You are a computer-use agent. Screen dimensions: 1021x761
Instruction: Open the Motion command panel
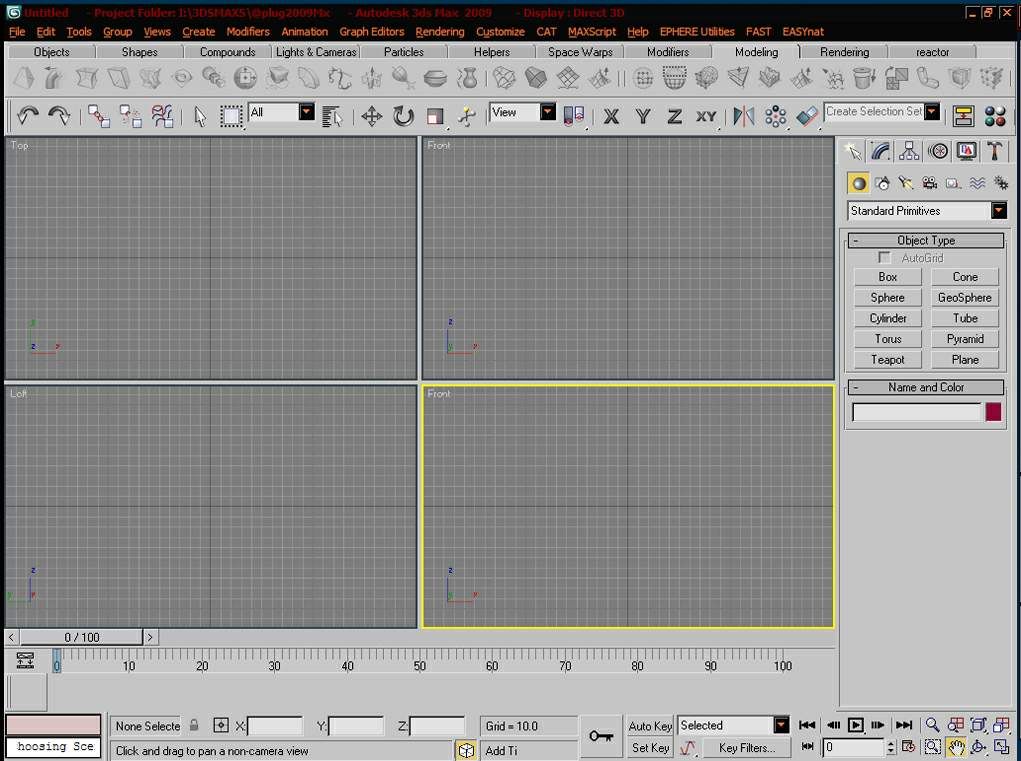[938, 151]
